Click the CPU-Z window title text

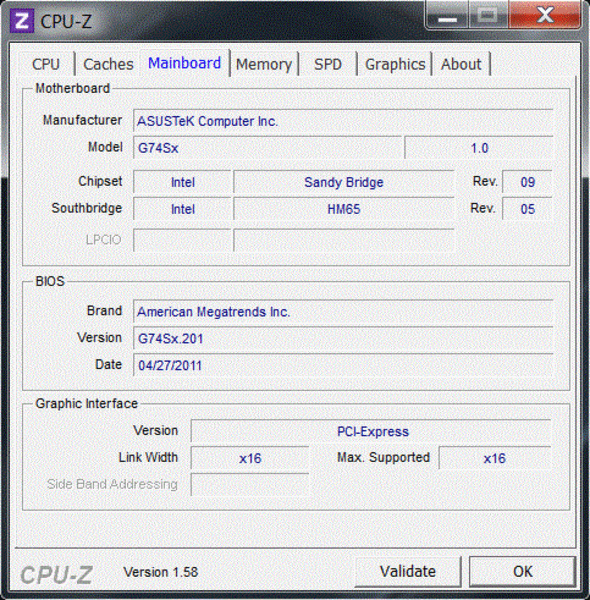66,21
